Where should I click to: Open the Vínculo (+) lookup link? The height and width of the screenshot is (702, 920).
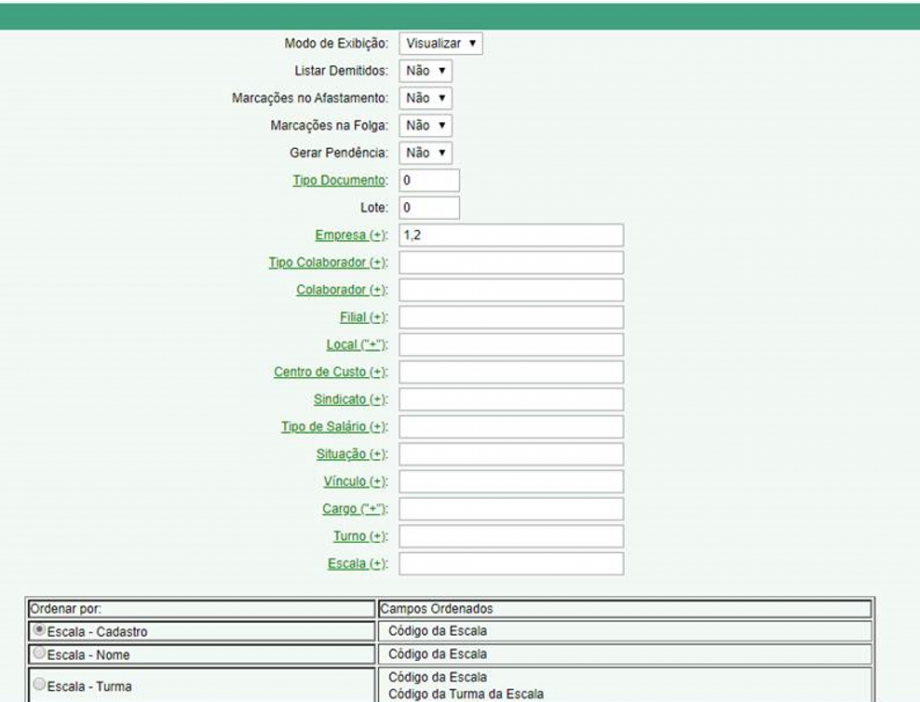point(354,481)
